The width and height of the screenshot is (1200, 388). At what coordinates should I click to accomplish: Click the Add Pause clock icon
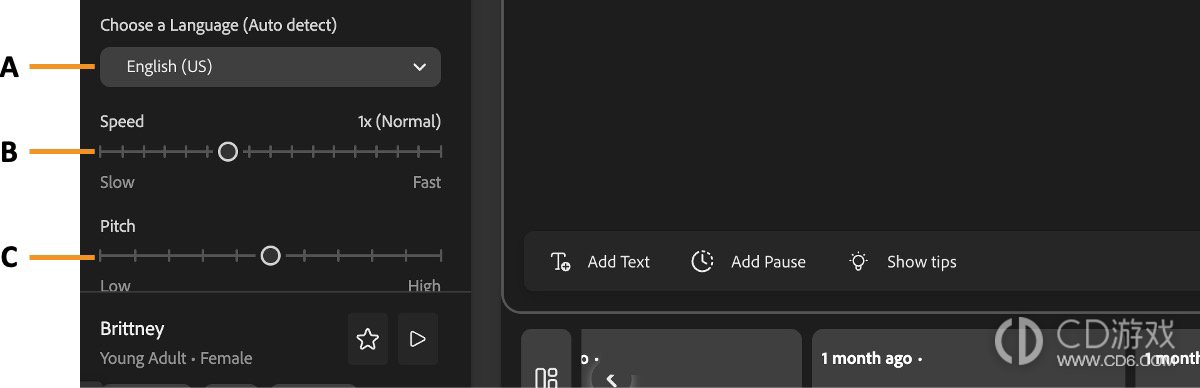[703, 262]
